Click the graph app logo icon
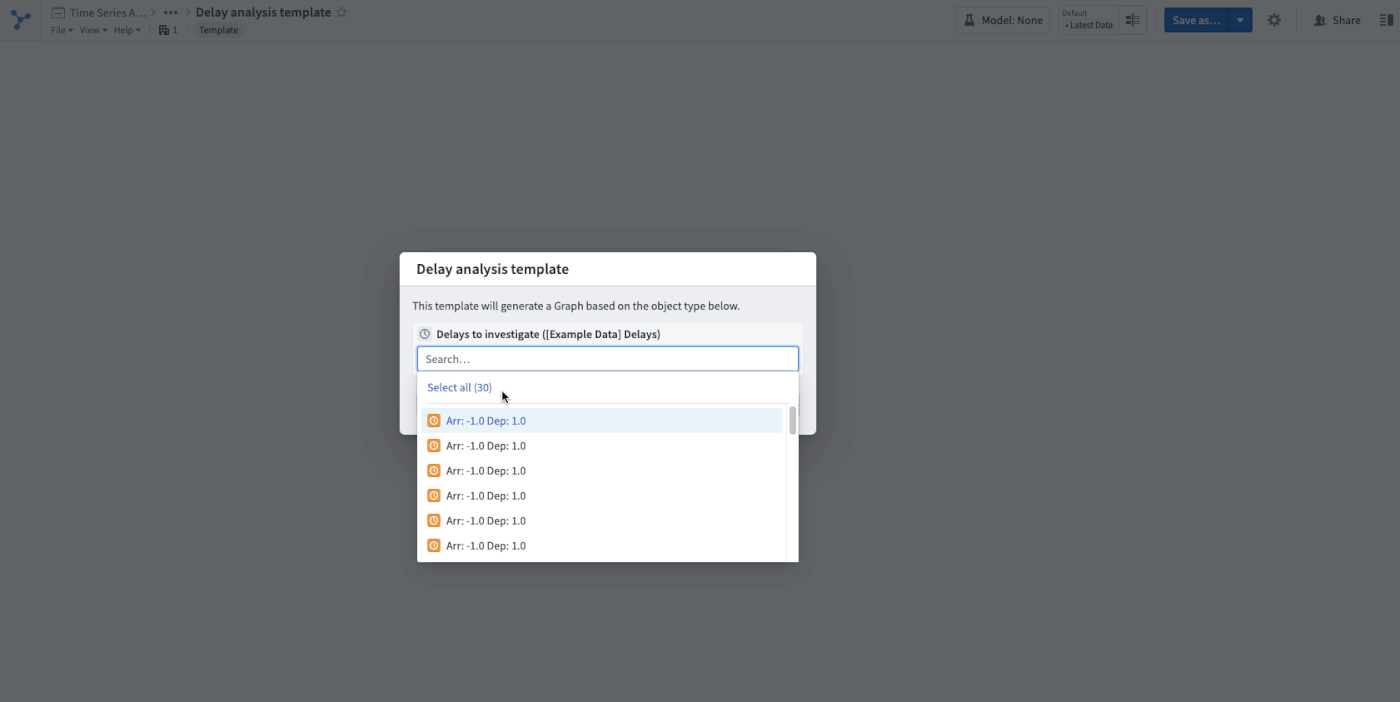 pos(20,20)
